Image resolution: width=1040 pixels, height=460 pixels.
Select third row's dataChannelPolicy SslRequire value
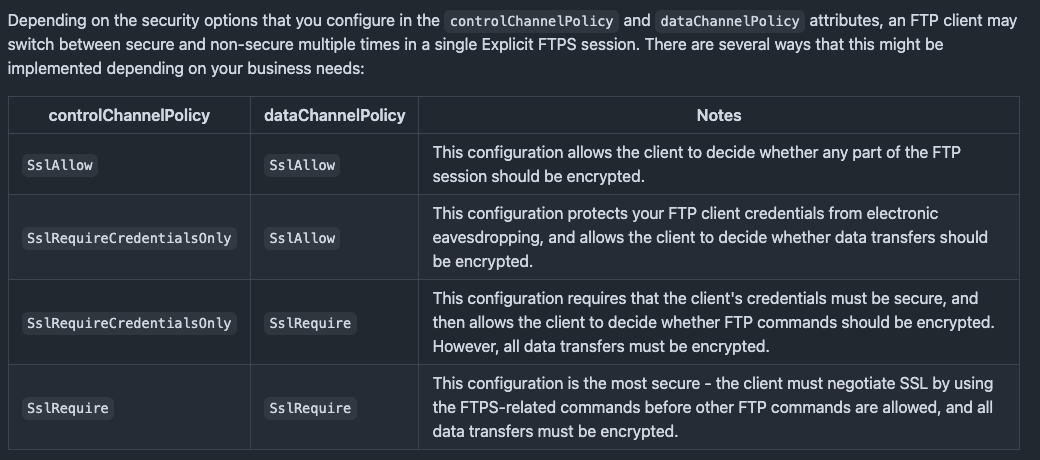tap(310, 323)
